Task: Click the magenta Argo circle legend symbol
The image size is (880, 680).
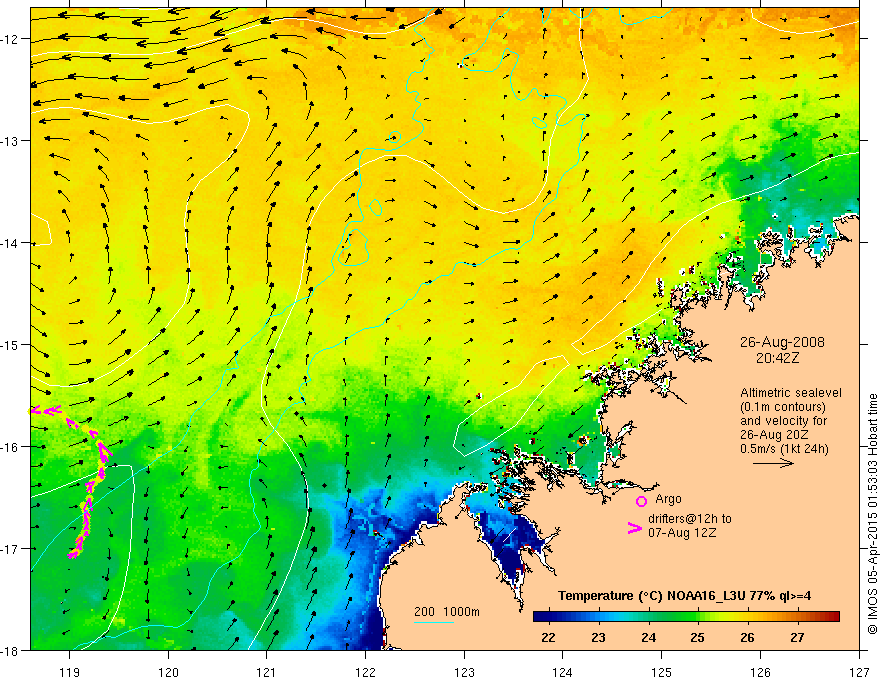Action: (x=641, y=501)
